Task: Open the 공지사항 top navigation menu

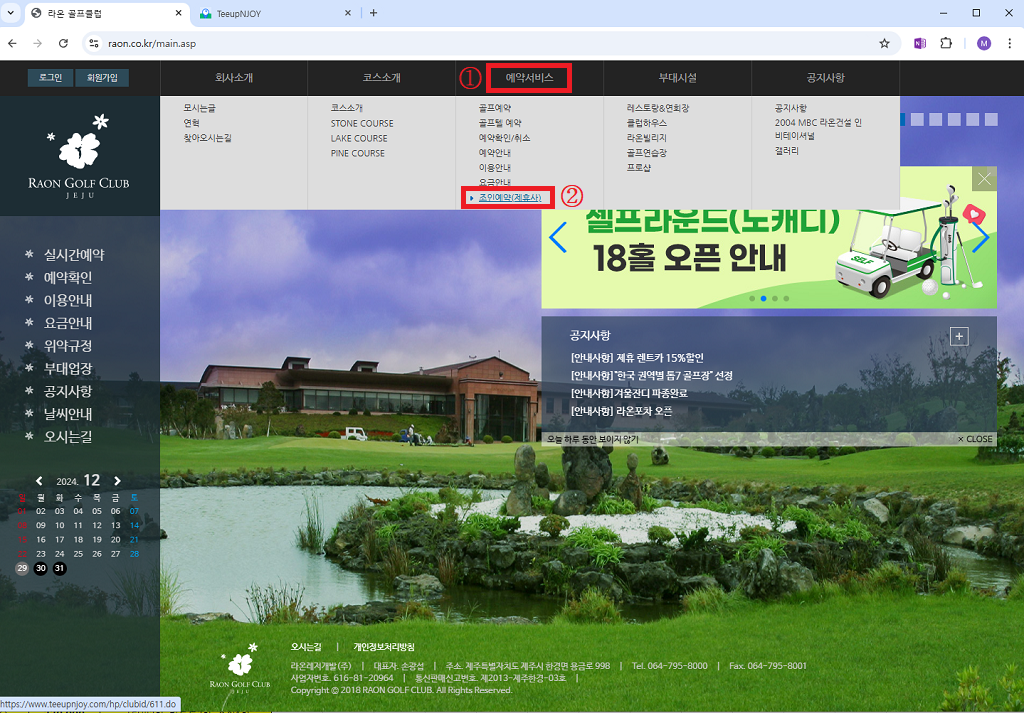Action: 825,78
